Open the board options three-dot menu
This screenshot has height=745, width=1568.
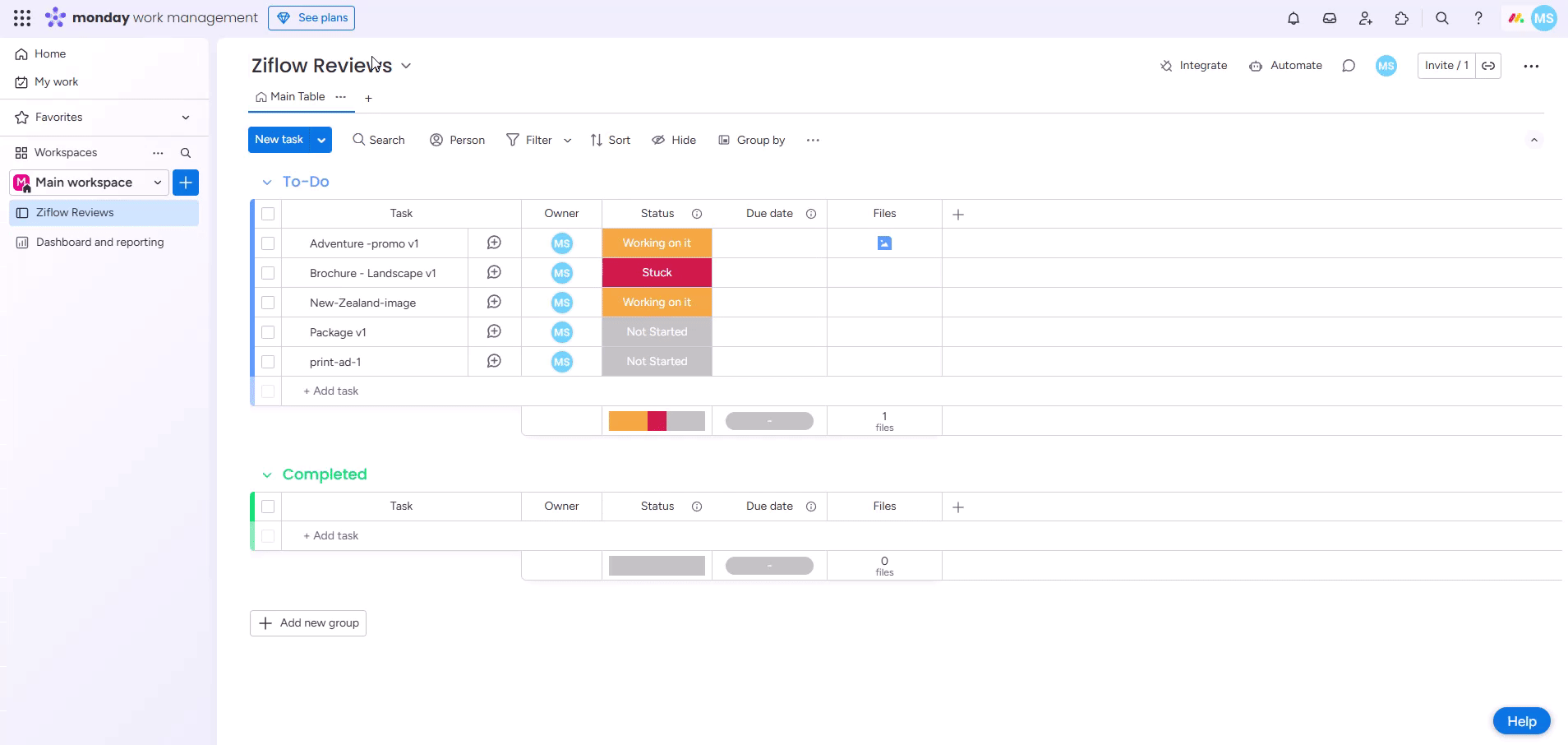[1531, 66]
